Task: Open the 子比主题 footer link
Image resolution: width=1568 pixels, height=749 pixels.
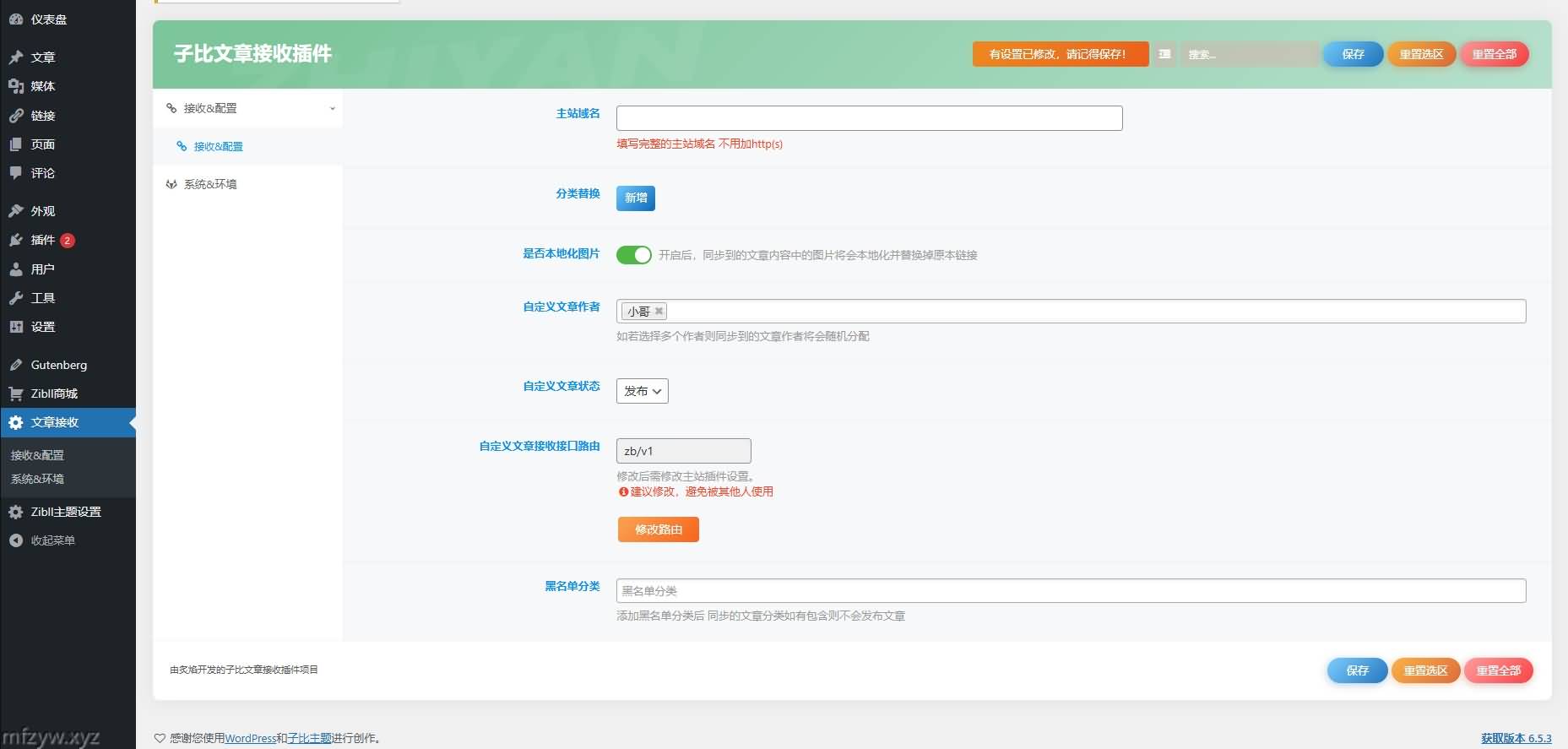Action: point(309,738)
